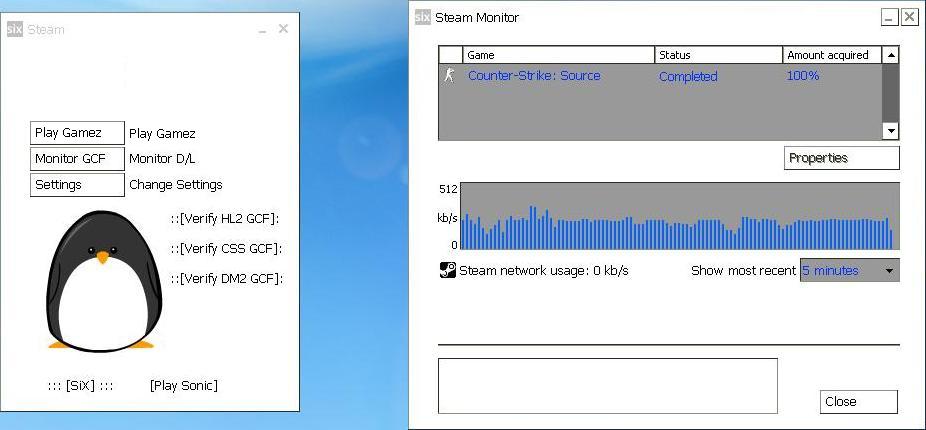Click the Counter-Strike game icon in the list
This screenshot has height=430, width=926.
pyautogui.click(x=449, y=76)
